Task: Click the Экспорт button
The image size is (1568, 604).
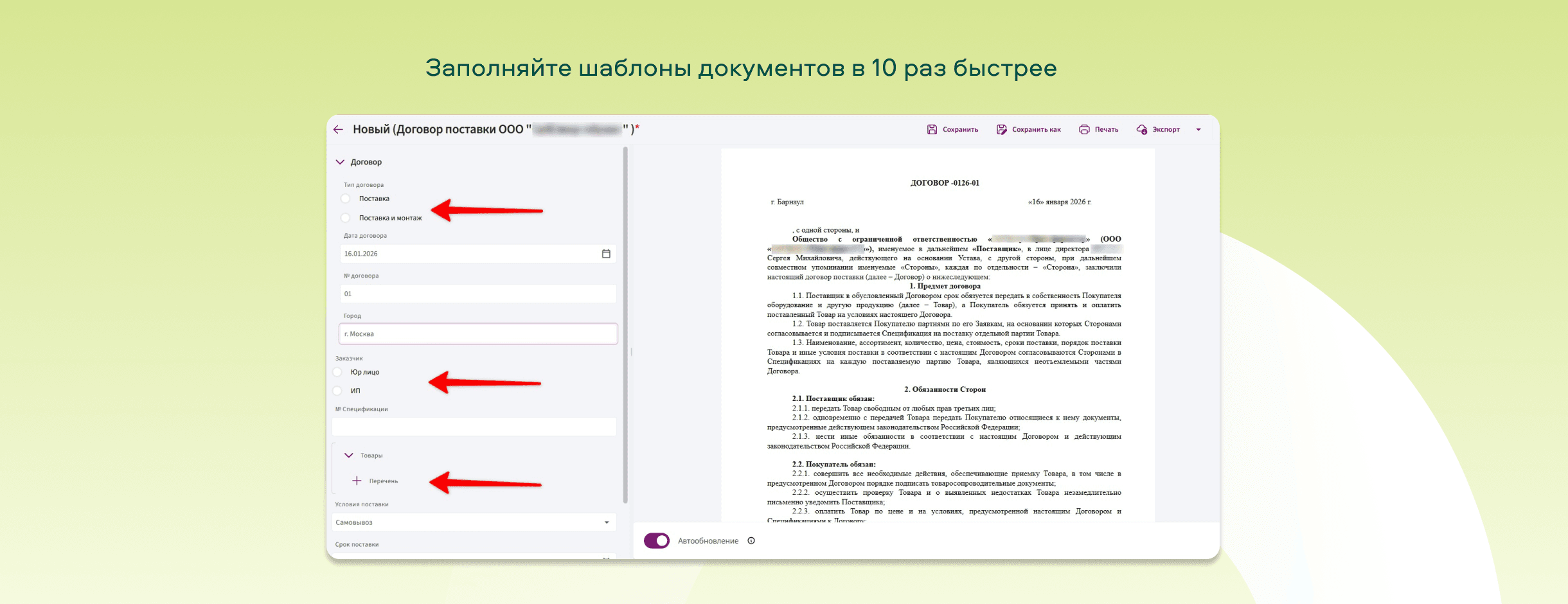Action: coord(1158,130)
